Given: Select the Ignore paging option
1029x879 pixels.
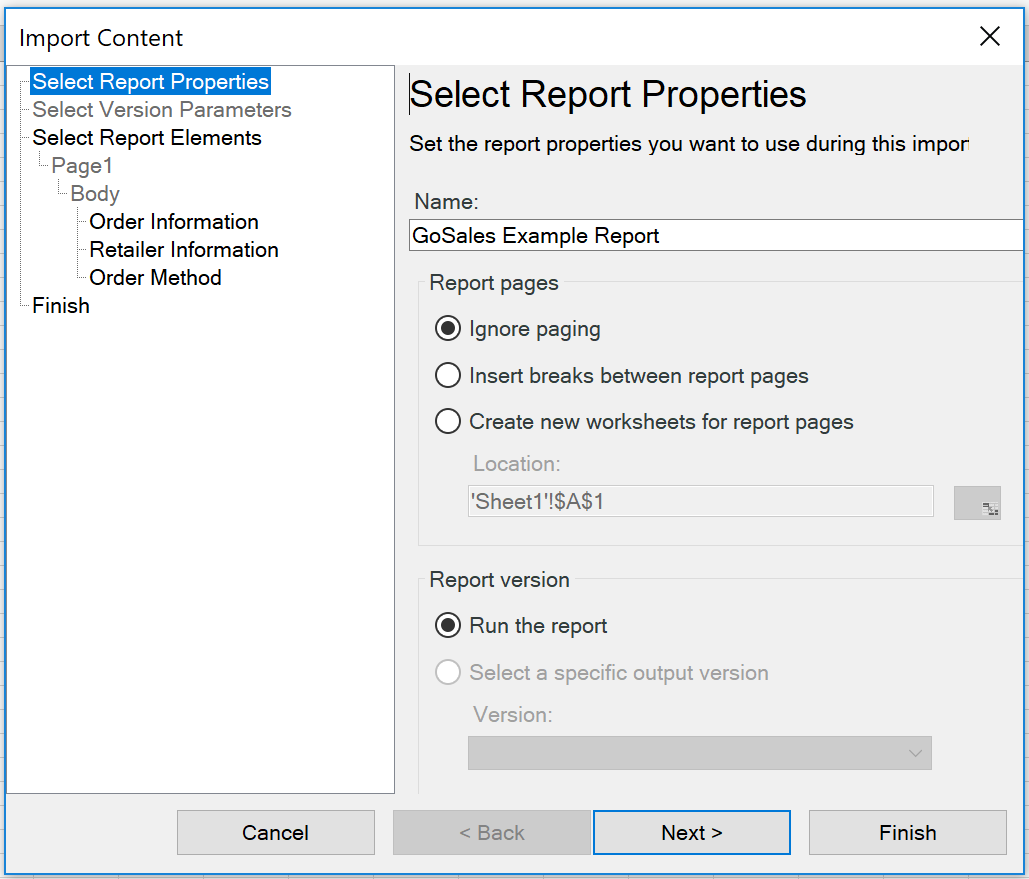Looking at the screenshot, I should coord(448,329).
